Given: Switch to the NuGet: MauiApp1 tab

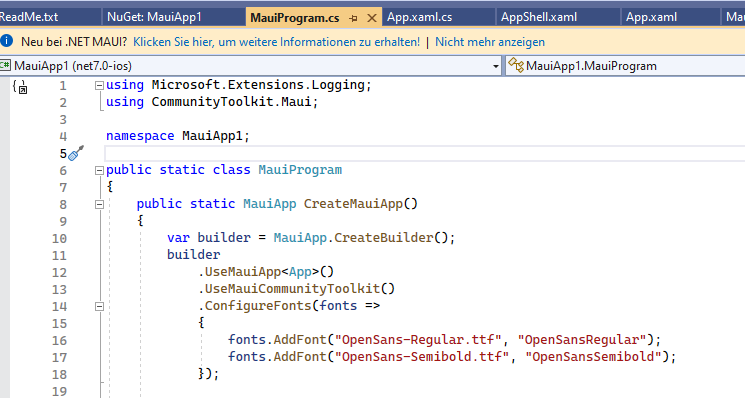Looking at the screenshot, I should pyautogui.click(x=154, y=17).
